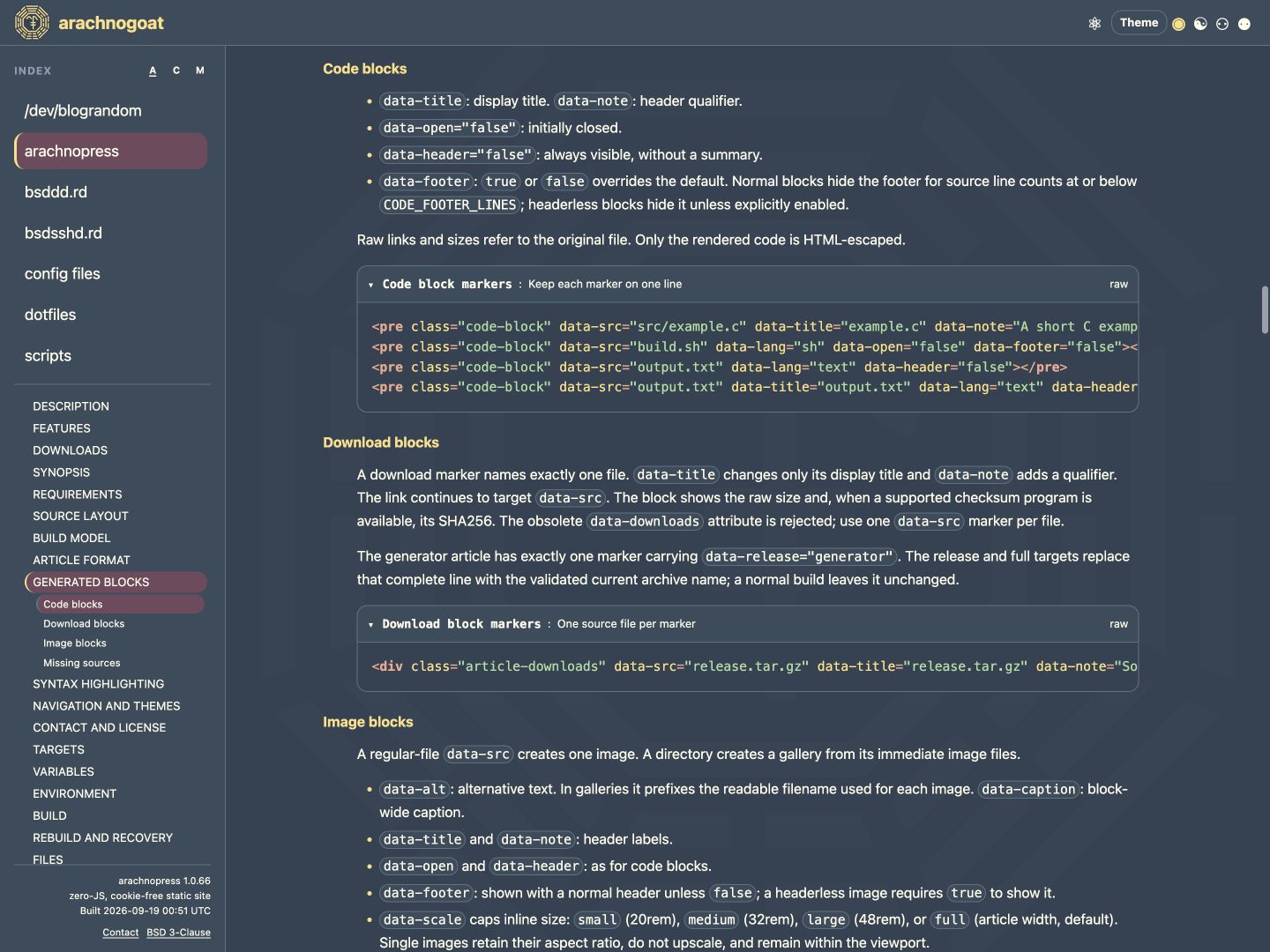The height and width of the screenshot is (952, 1270).
Task: Click the data-downloads inline code
Action: [x=645, y=521]
